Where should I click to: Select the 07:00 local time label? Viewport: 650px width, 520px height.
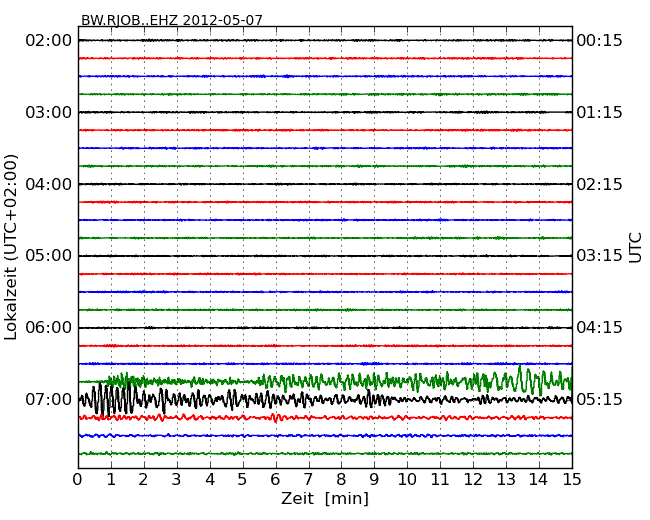point(49,399)
